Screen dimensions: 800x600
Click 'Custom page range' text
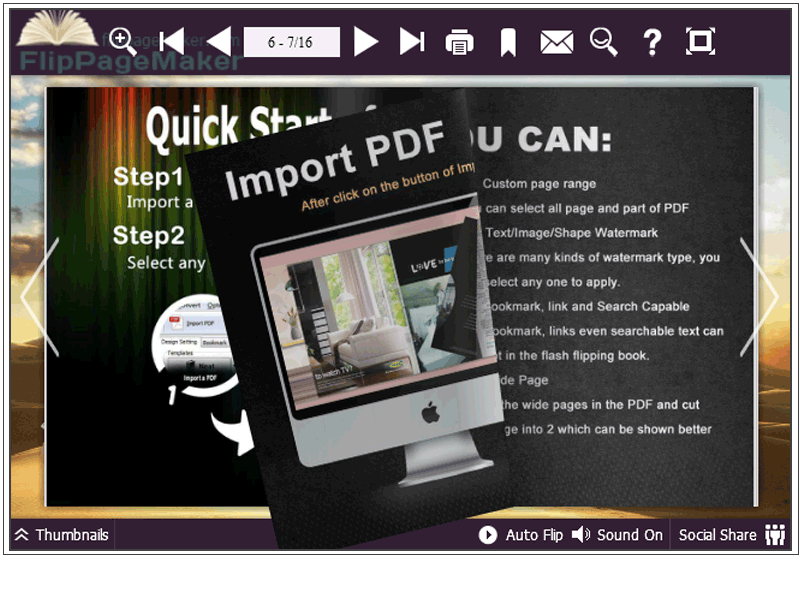(x=539, y=184)
